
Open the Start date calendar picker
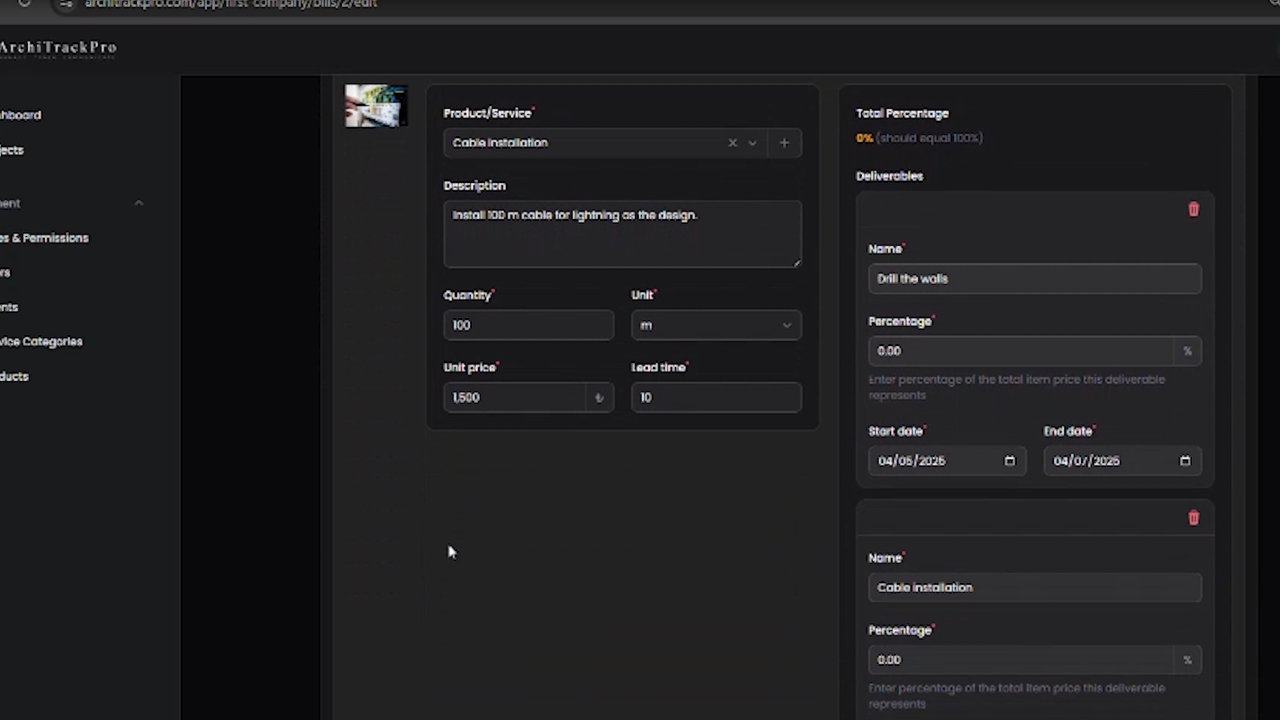point(1009,461)
